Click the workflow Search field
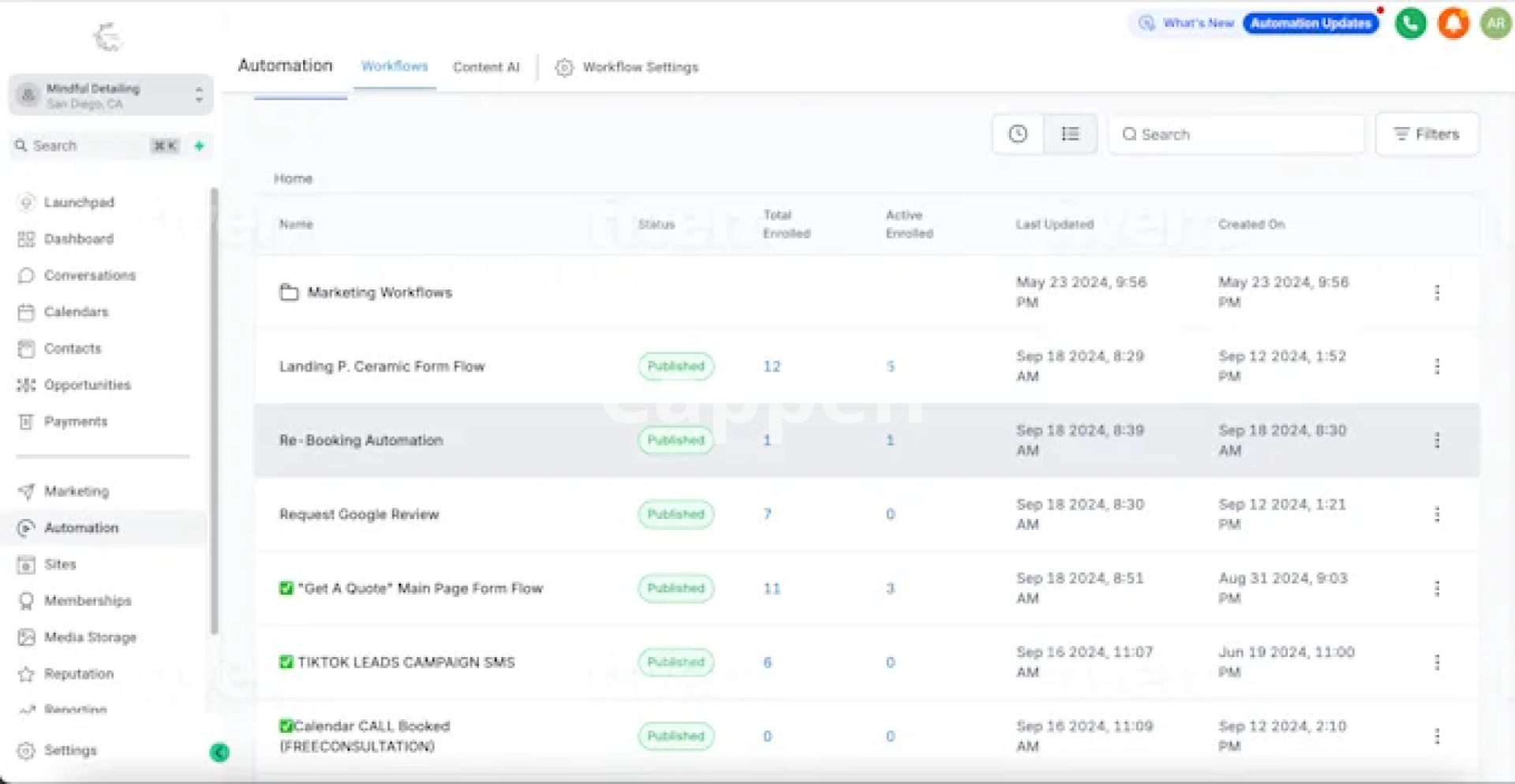The height and width of the screenshot is (784, 1515). coord(1236,134)
